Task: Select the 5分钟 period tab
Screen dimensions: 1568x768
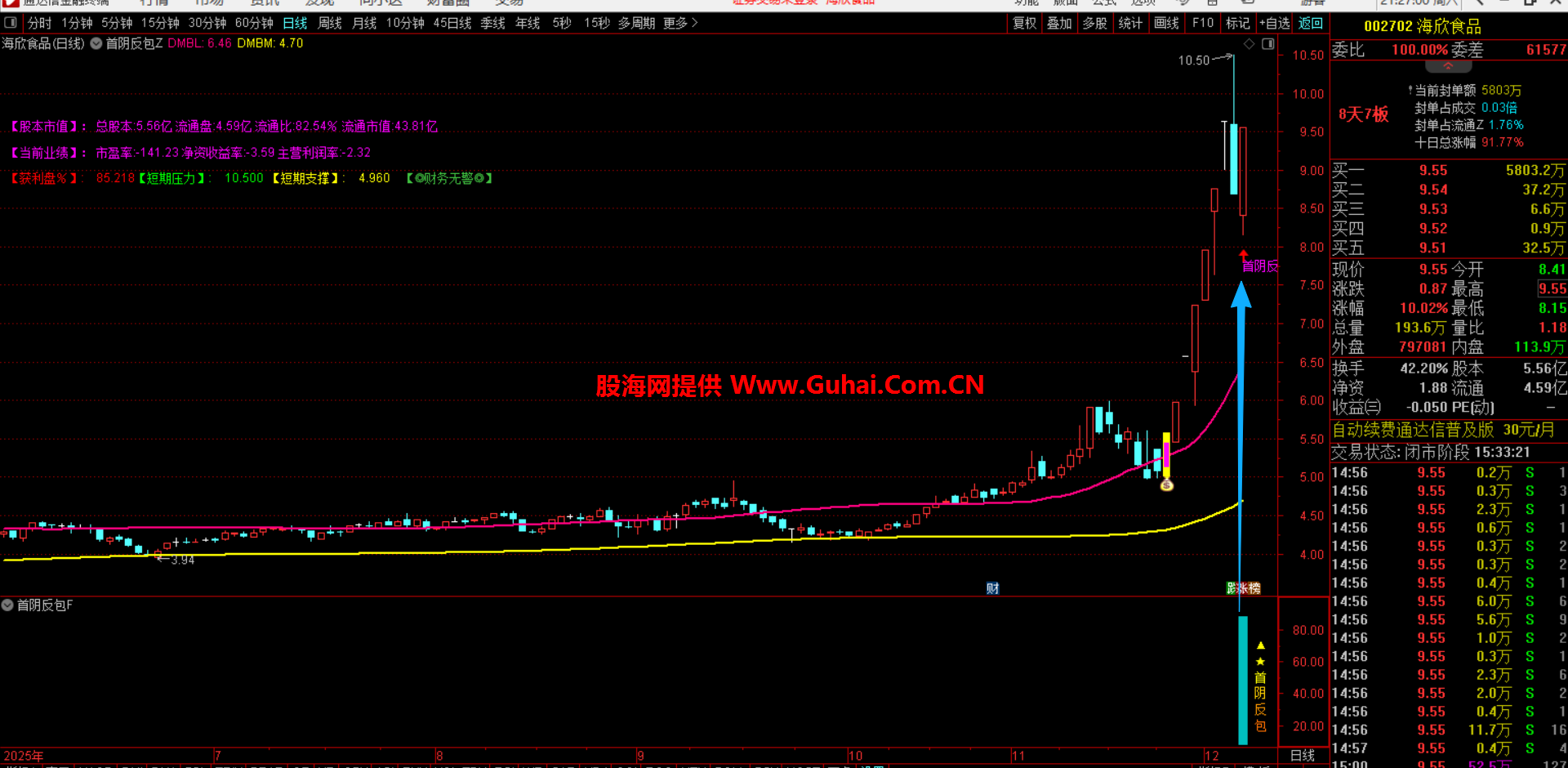Action: [117, 23]
